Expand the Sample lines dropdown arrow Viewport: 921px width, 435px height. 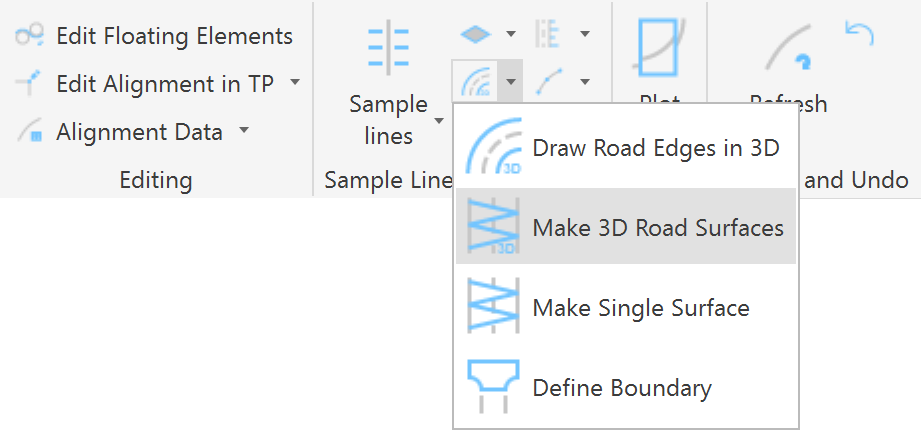point(439,121)
